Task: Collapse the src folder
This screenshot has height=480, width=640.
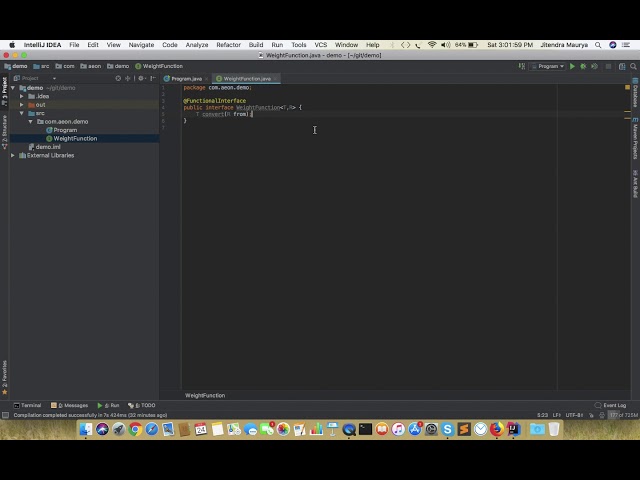Action: 22,113
